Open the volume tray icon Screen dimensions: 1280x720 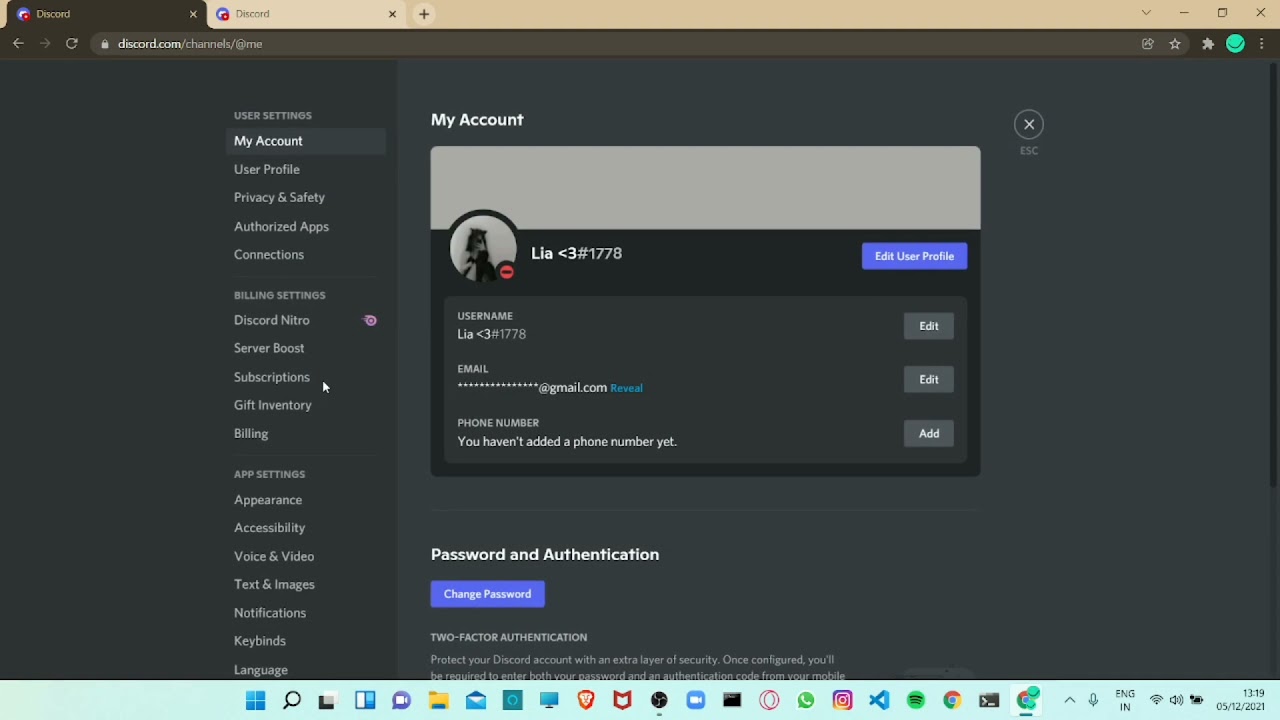tap(1176, 700)
